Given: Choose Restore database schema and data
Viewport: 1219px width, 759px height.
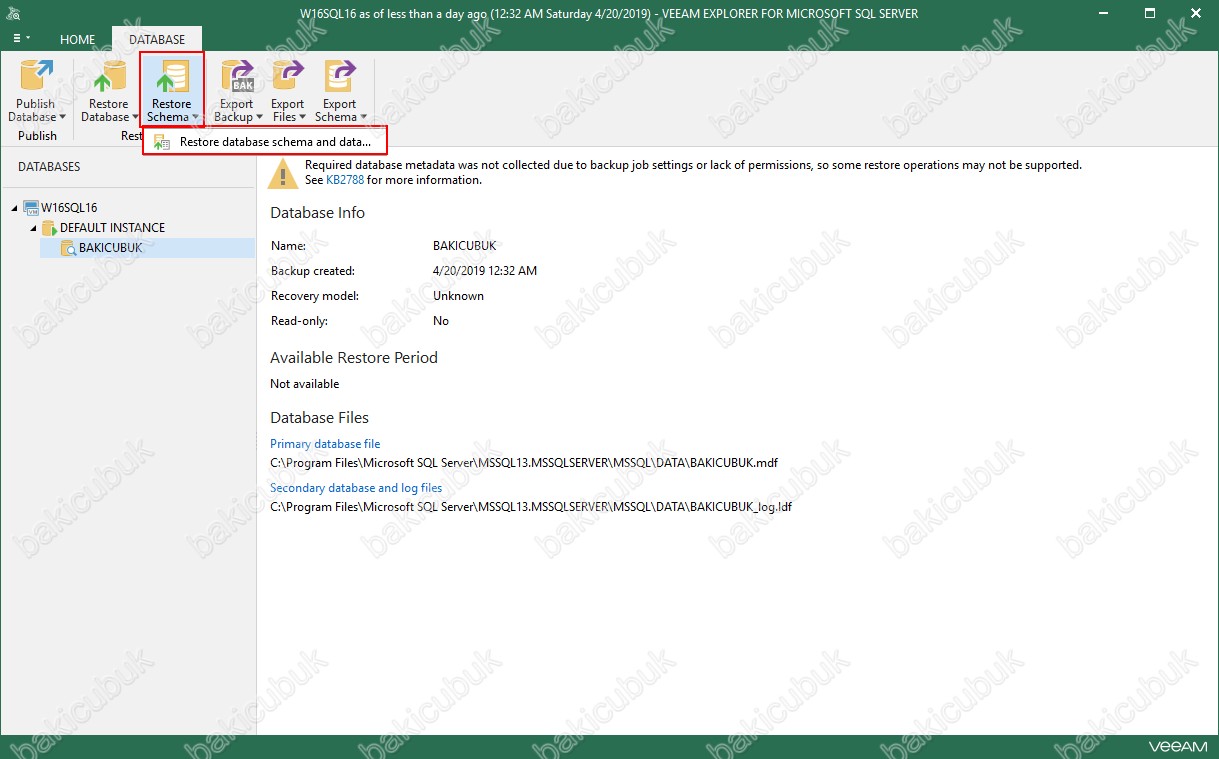Looking at the screenshot, I should [264, 142].
